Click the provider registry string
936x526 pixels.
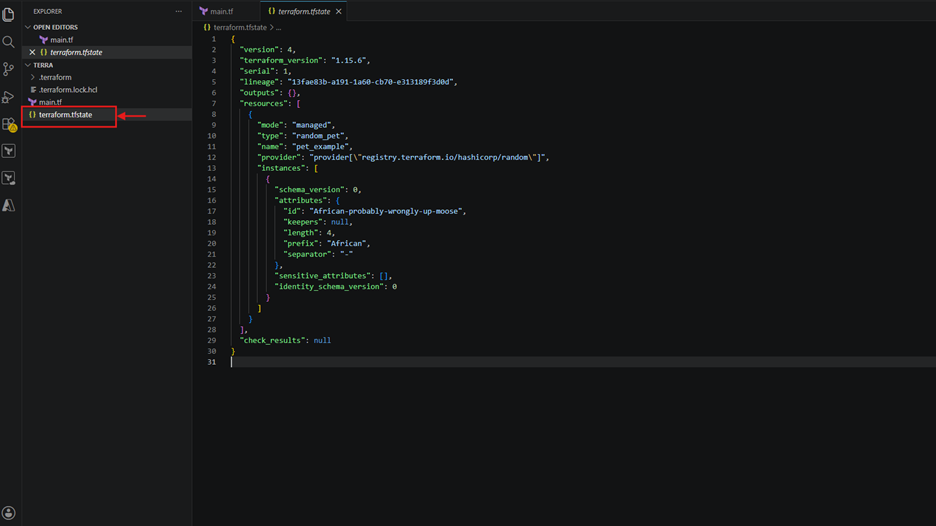click(427, 158)
